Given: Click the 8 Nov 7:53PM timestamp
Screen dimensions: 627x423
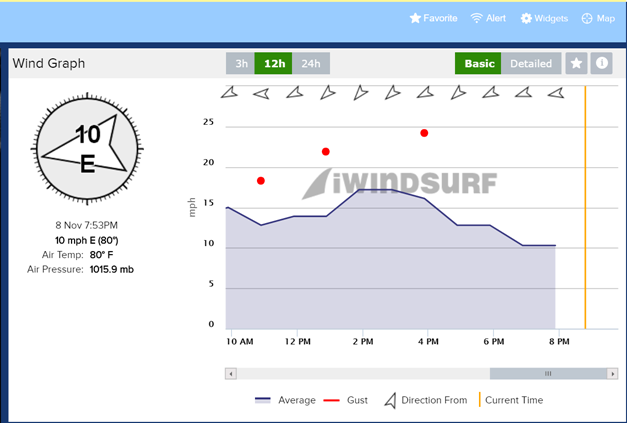Looking at the screenshot, I should coord(86,225).
